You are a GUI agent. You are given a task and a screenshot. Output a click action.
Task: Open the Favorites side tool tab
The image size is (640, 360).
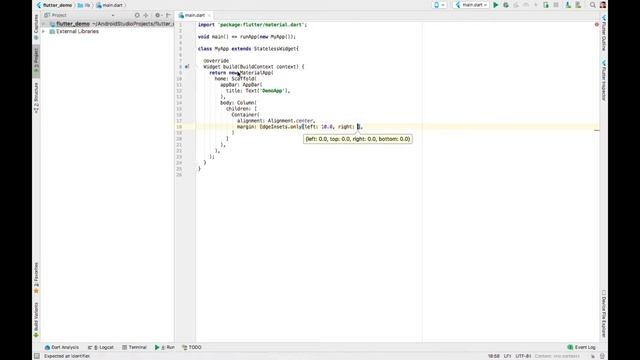(x=36, y=278)
